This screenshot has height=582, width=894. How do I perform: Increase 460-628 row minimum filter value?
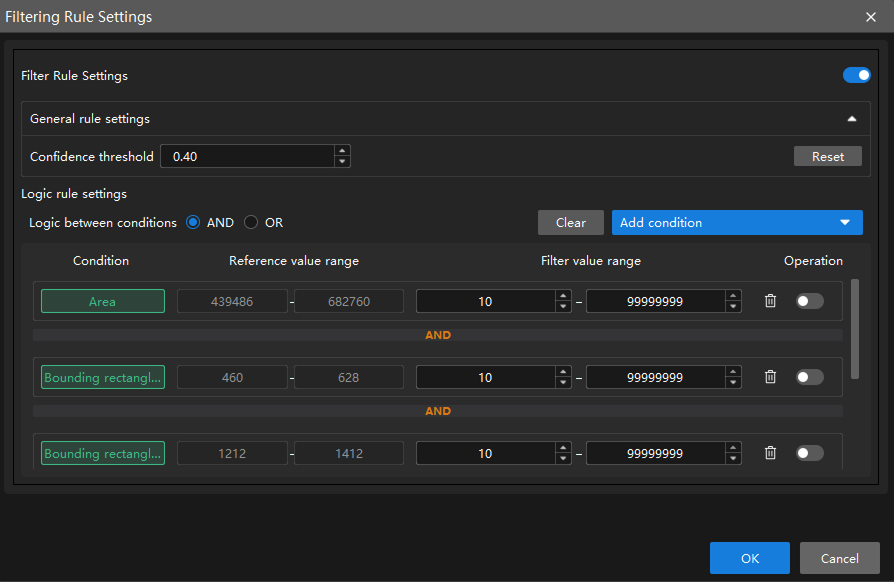point(563,372)
